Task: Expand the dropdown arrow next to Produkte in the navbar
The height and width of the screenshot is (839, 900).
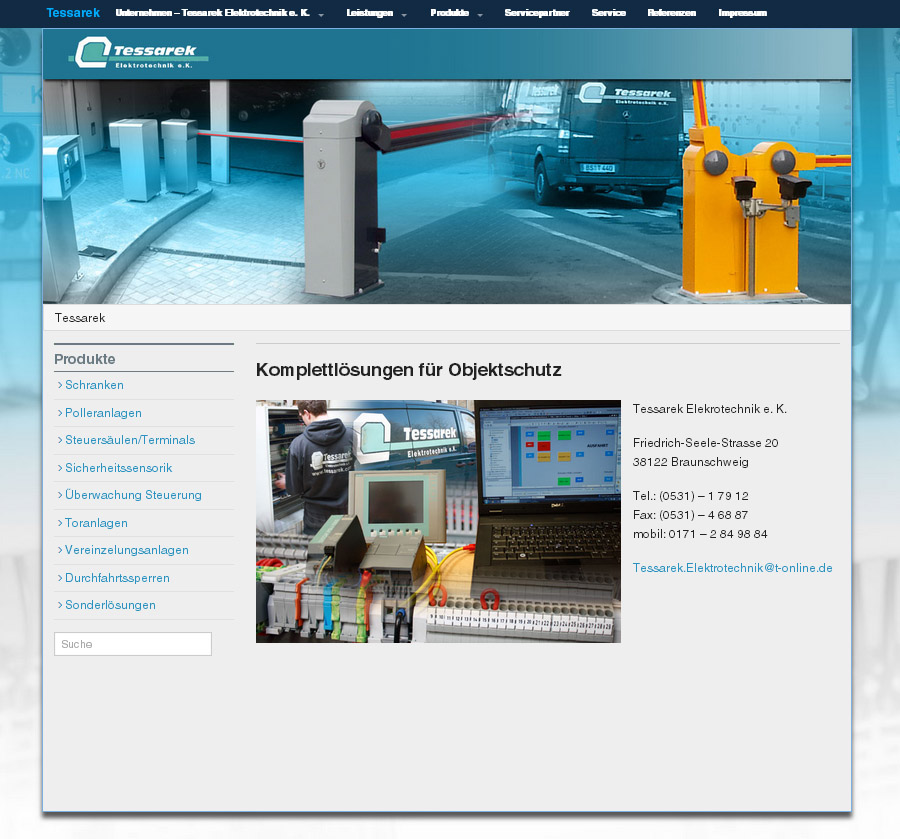Action: (x=480, y=15)
